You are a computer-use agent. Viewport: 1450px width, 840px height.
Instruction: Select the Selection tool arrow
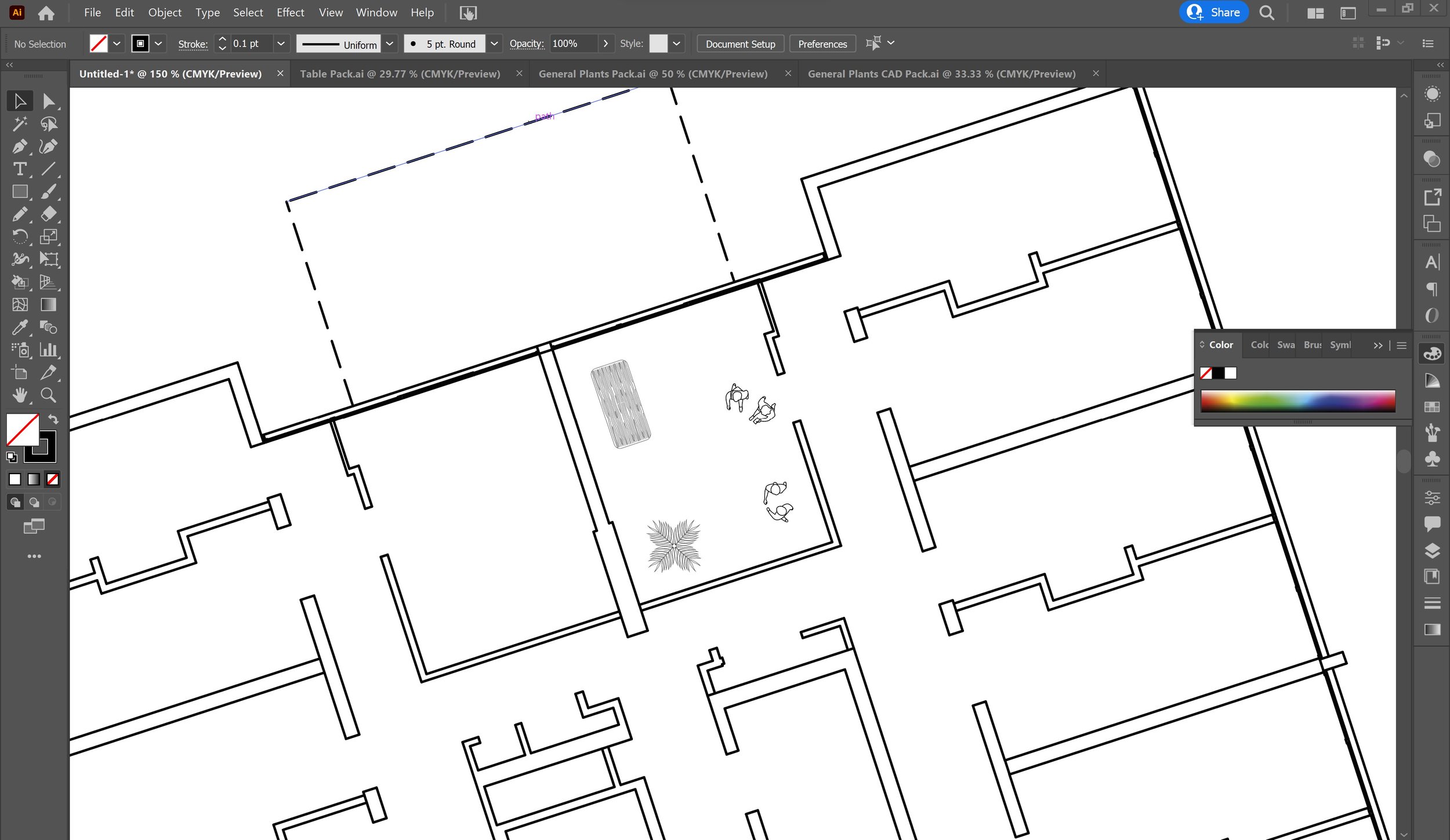coord(20,101)
